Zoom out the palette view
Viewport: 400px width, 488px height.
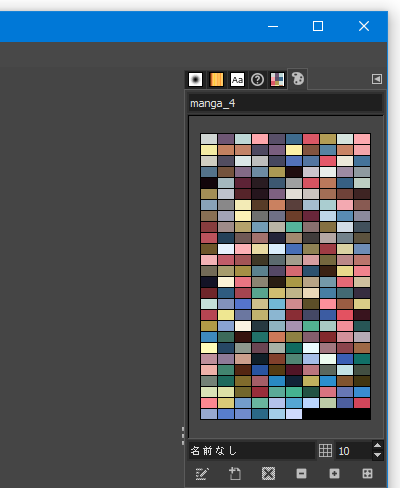301,474
